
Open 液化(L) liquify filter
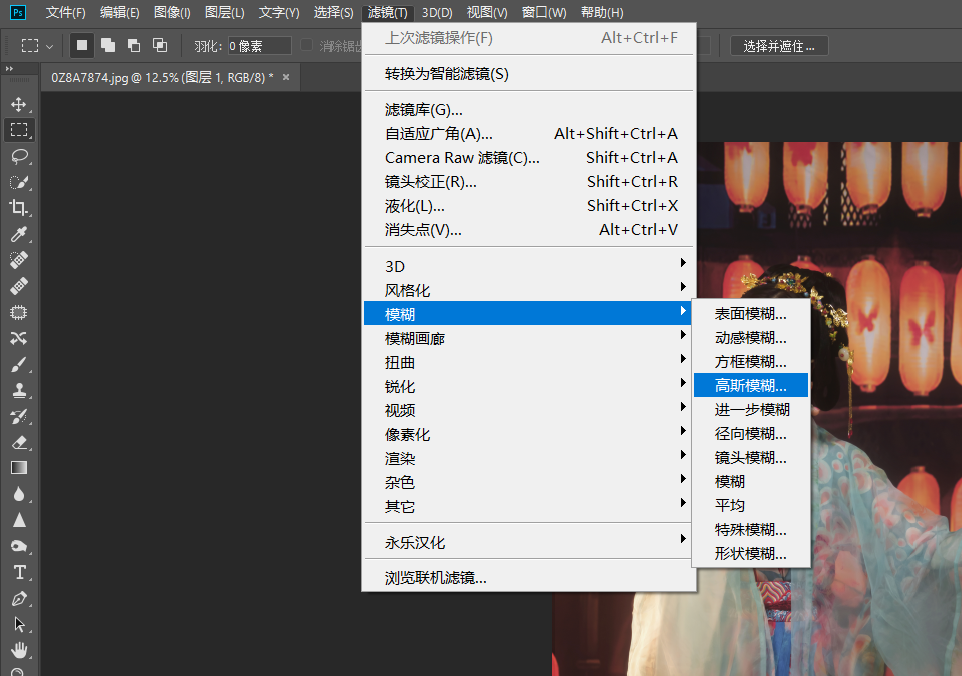coord(528,205)
